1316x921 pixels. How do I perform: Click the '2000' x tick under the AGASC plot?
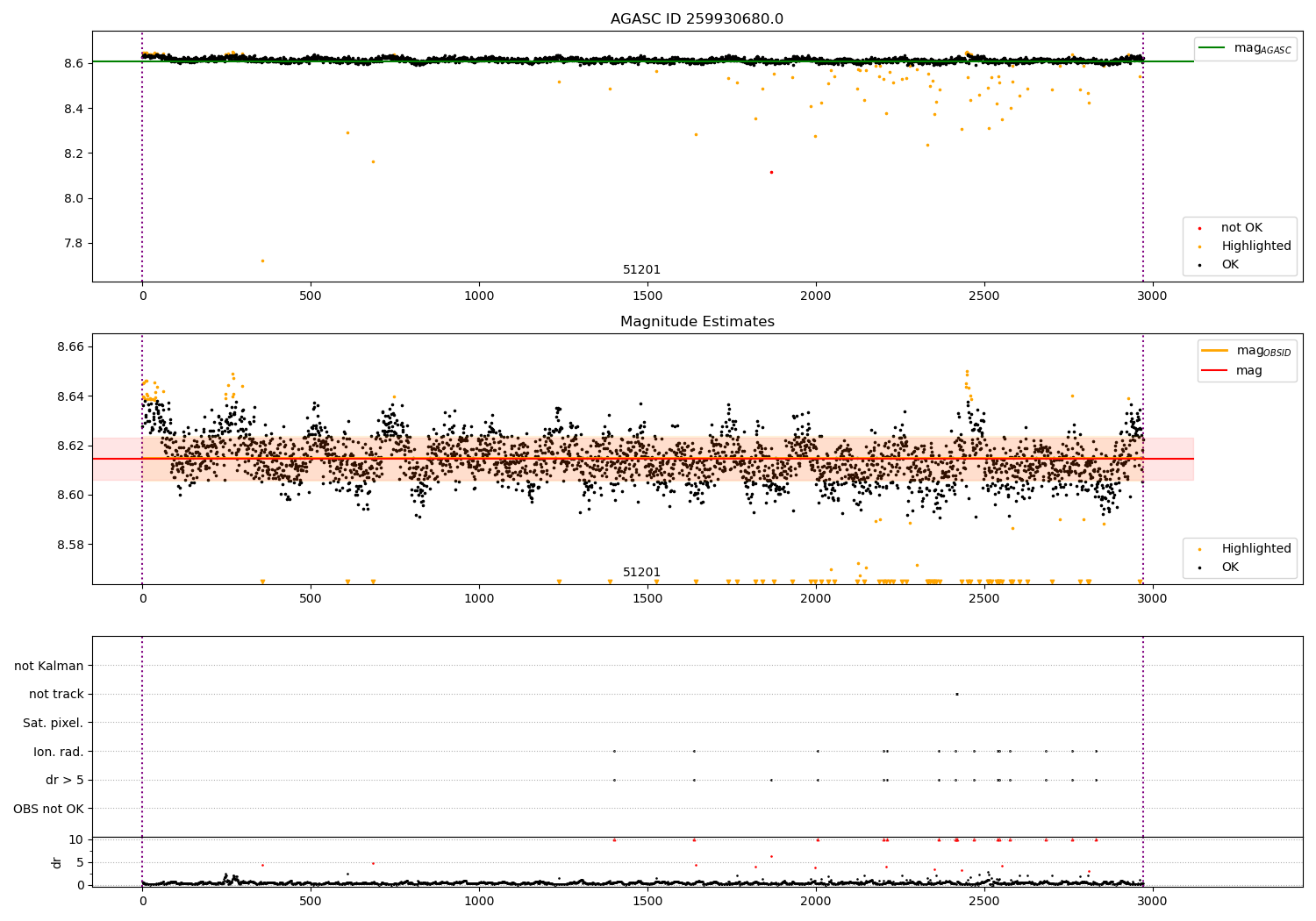(816, 296)
